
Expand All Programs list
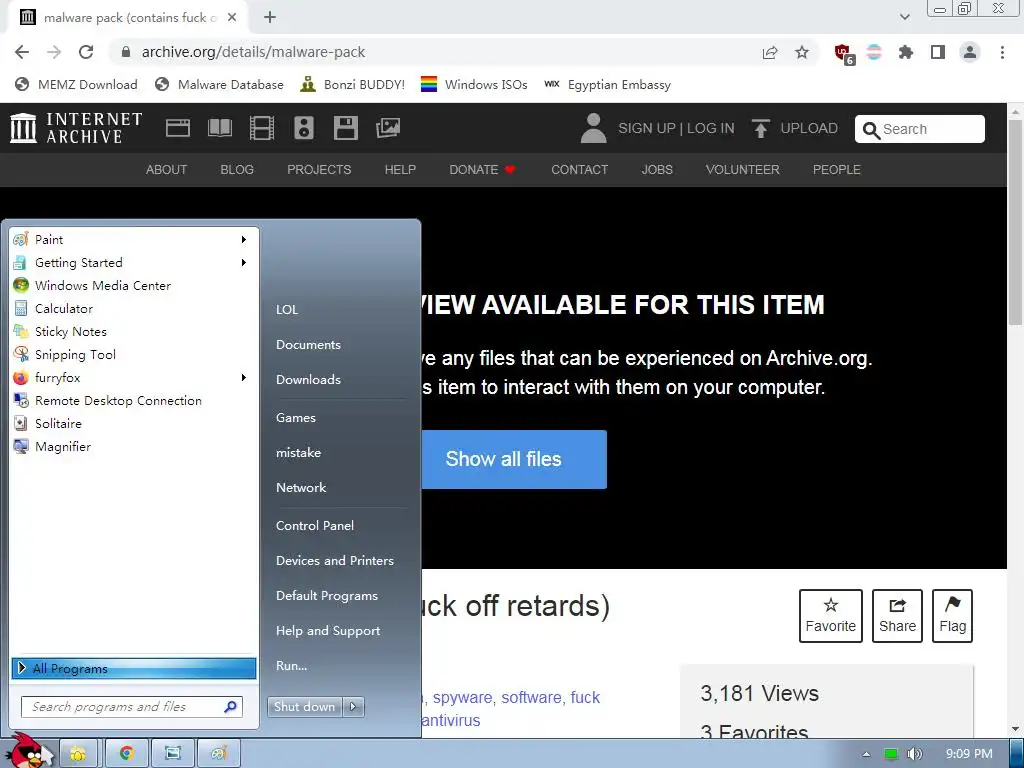click(134, 668)
